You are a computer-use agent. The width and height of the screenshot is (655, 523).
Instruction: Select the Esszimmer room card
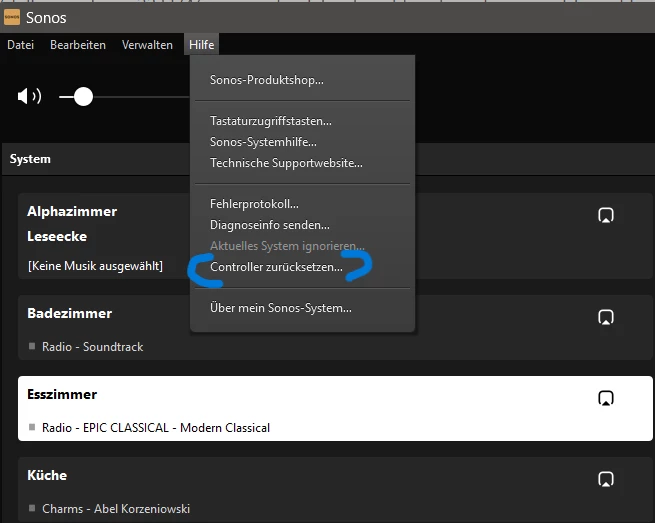(335, 409)
